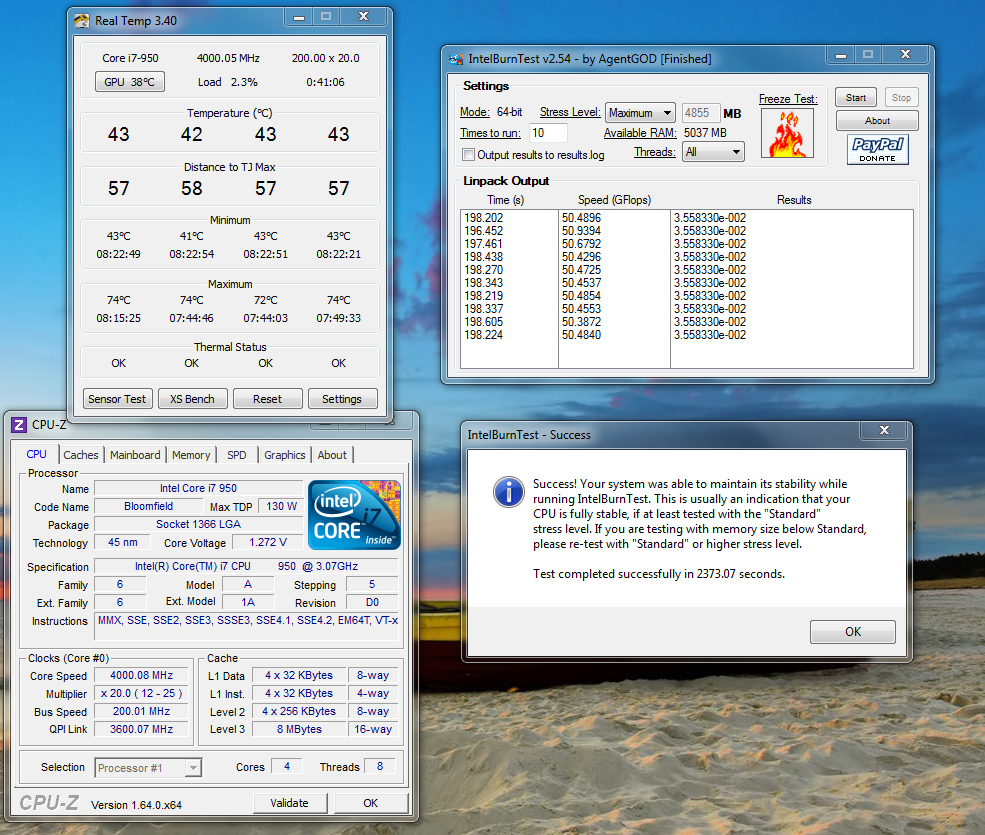Switch to the Caches tab
The image size is (985, 835).
pyautogui.click(x=81, y=455)
